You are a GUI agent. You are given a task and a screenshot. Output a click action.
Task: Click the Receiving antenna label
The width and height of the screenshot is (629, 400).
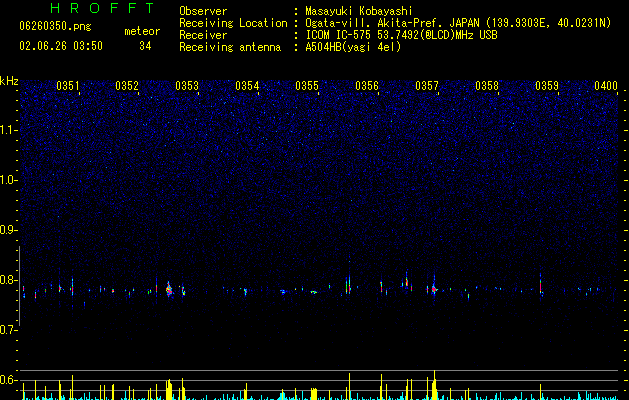[x=230, y=47]
